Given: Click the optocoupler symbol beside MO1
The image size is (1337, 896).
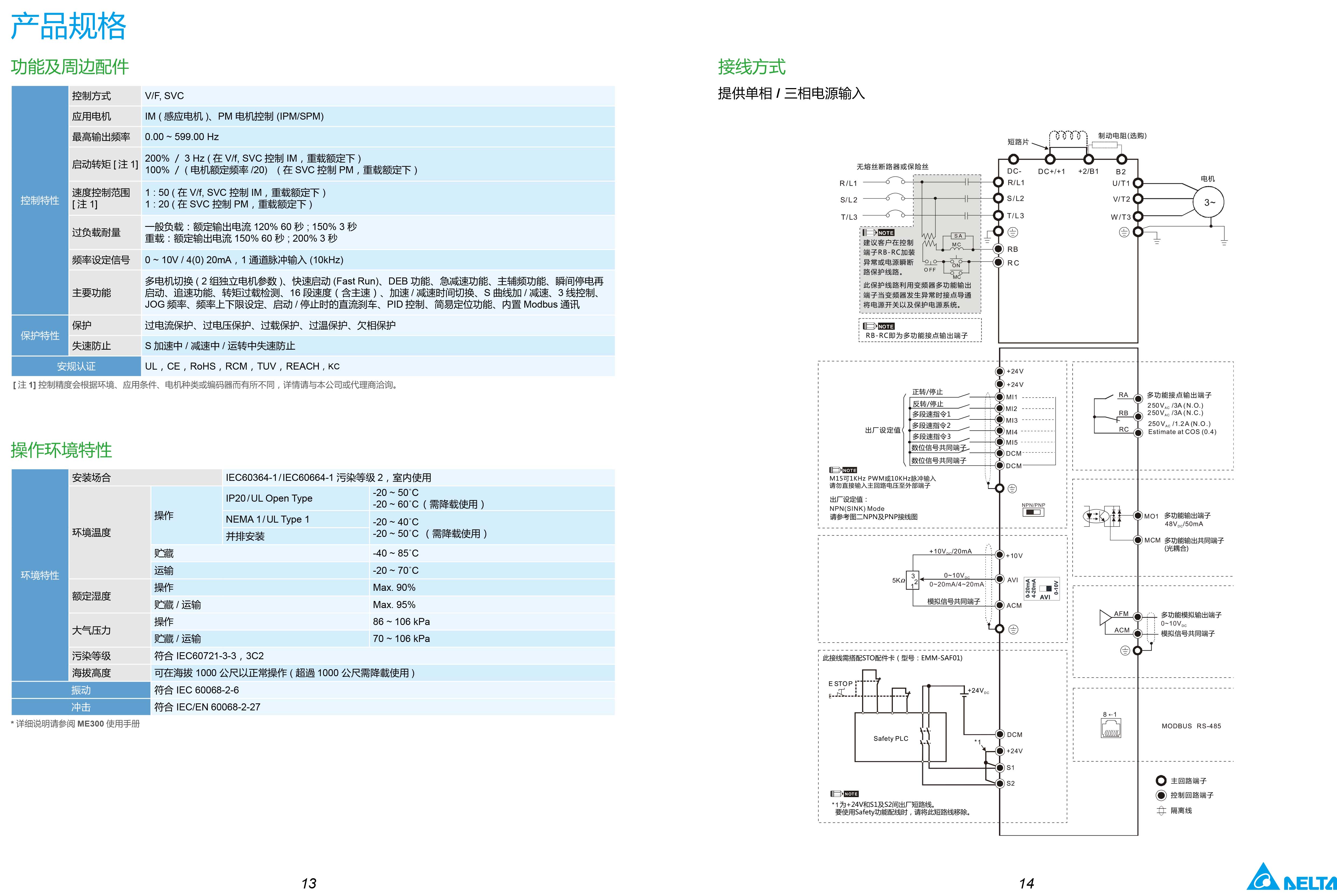Looking at the screenshot, I should pyautogui.click(x=1096, y=516).
